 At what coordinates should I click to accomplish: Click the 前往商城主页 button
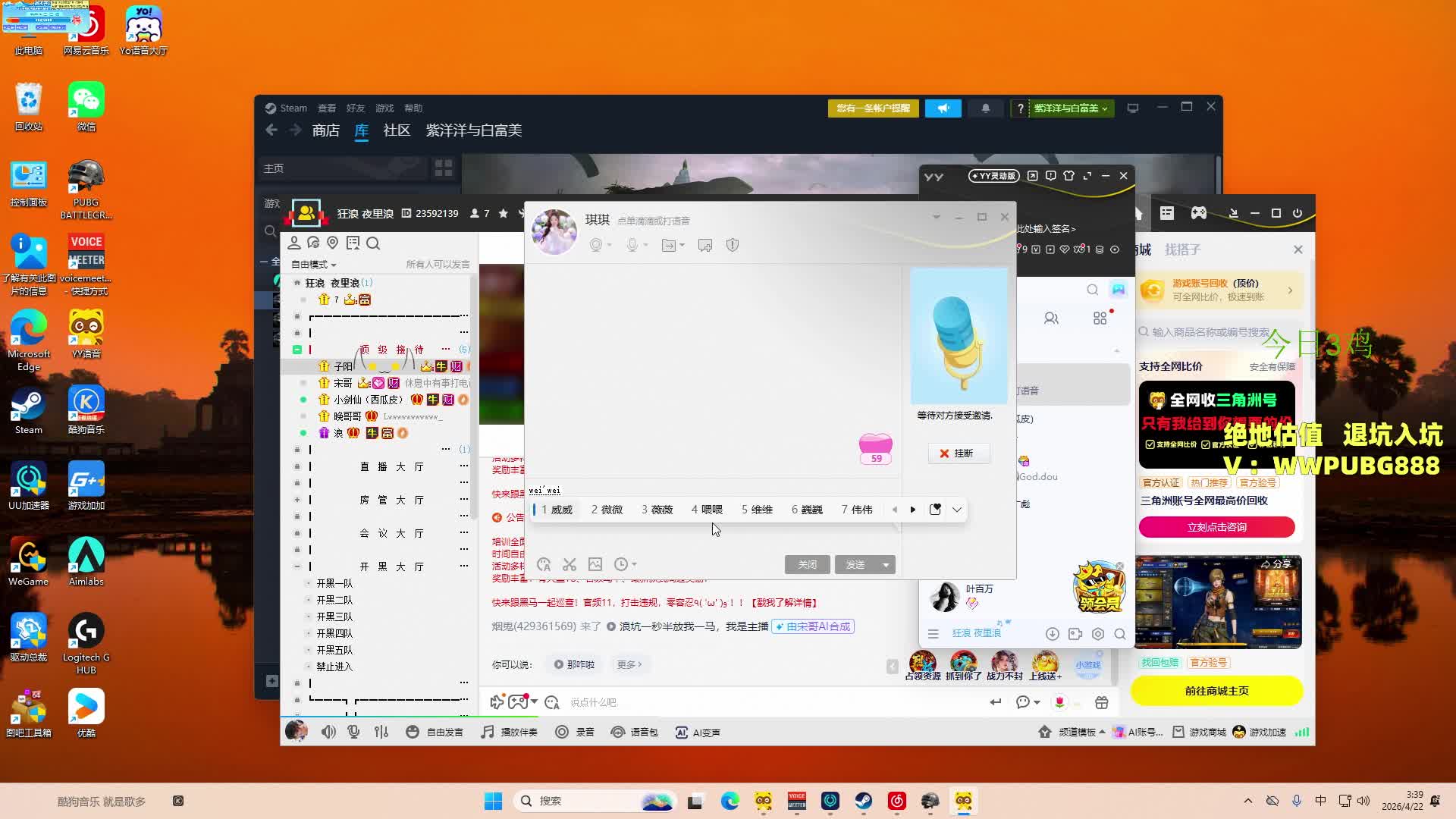coord(1216,691)
